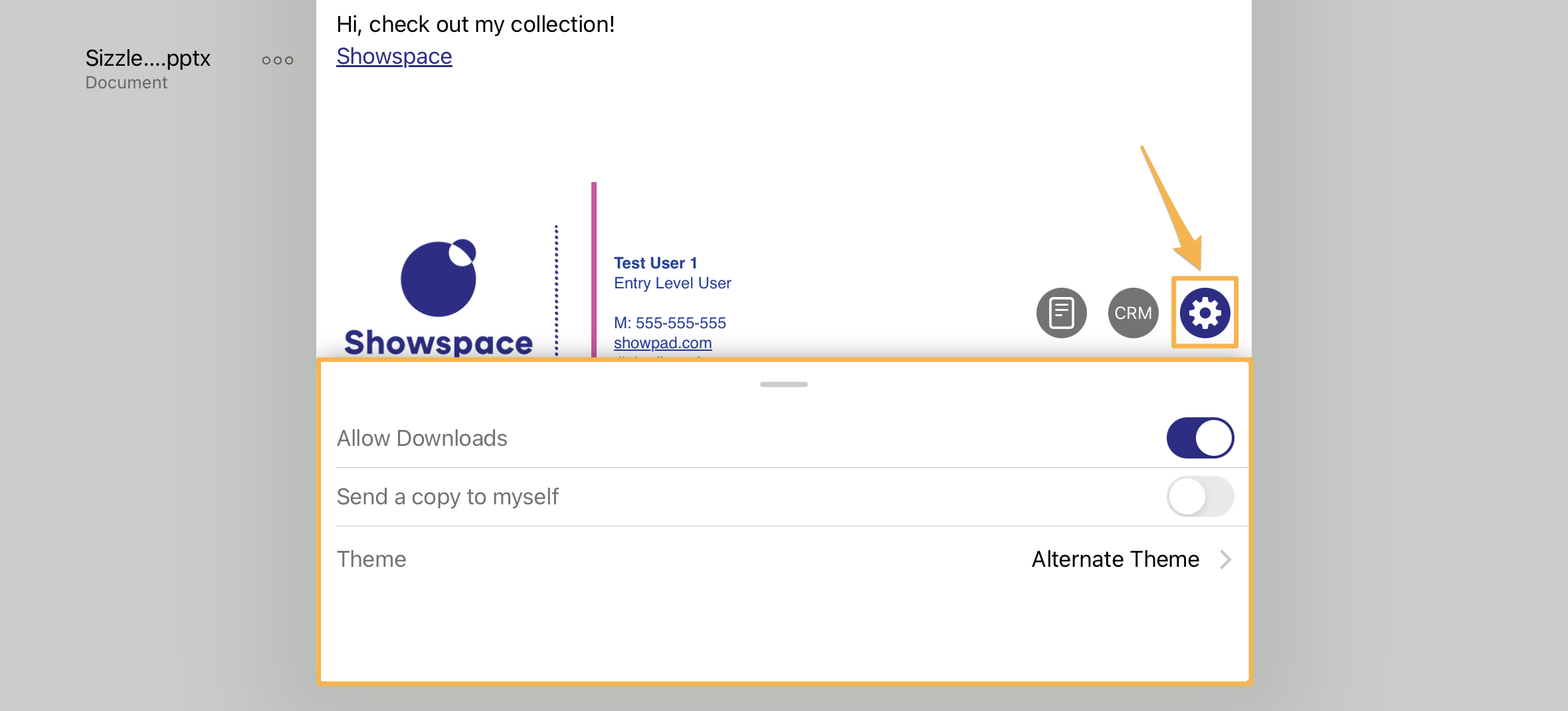
Task: Follow the Showspace hyperlink
Action: (x=394, y=56)
